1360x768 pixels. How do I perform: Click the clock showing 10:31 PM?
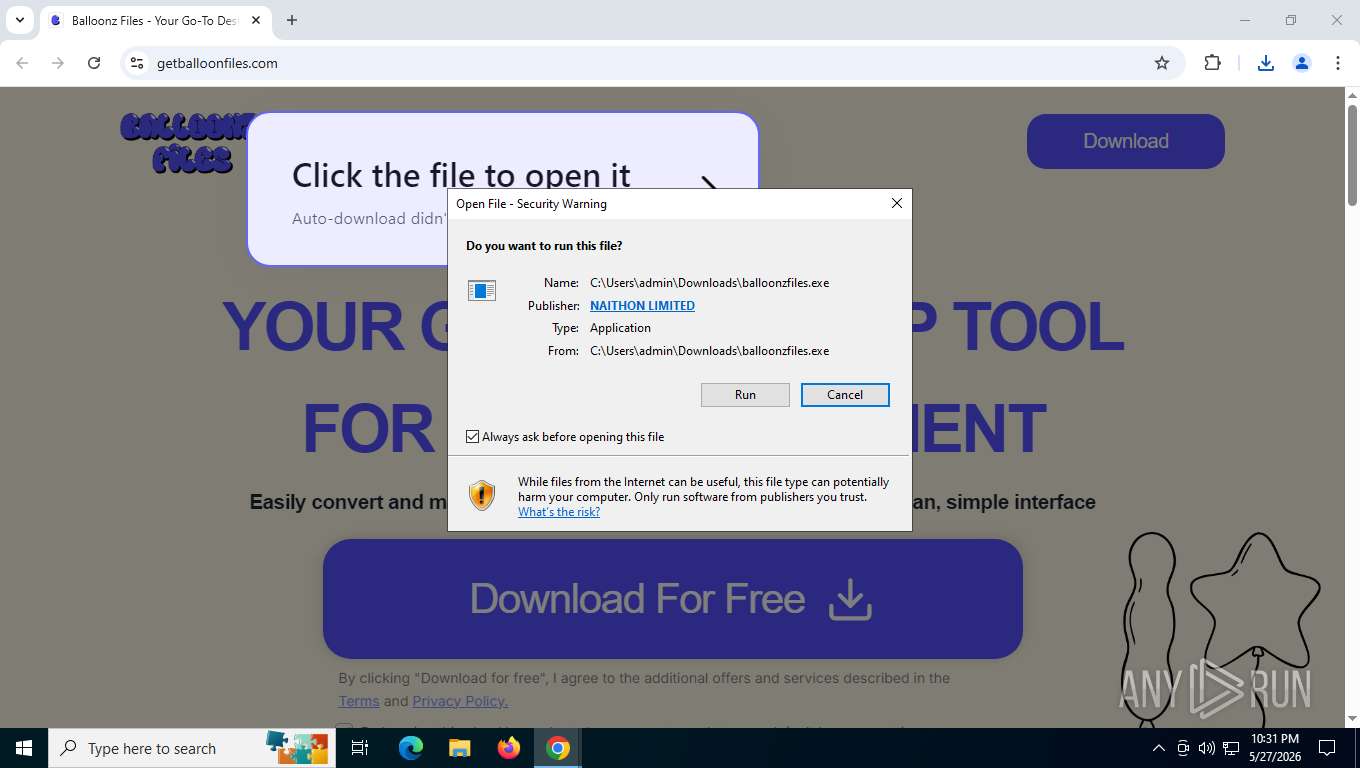tap(1274, 748)
